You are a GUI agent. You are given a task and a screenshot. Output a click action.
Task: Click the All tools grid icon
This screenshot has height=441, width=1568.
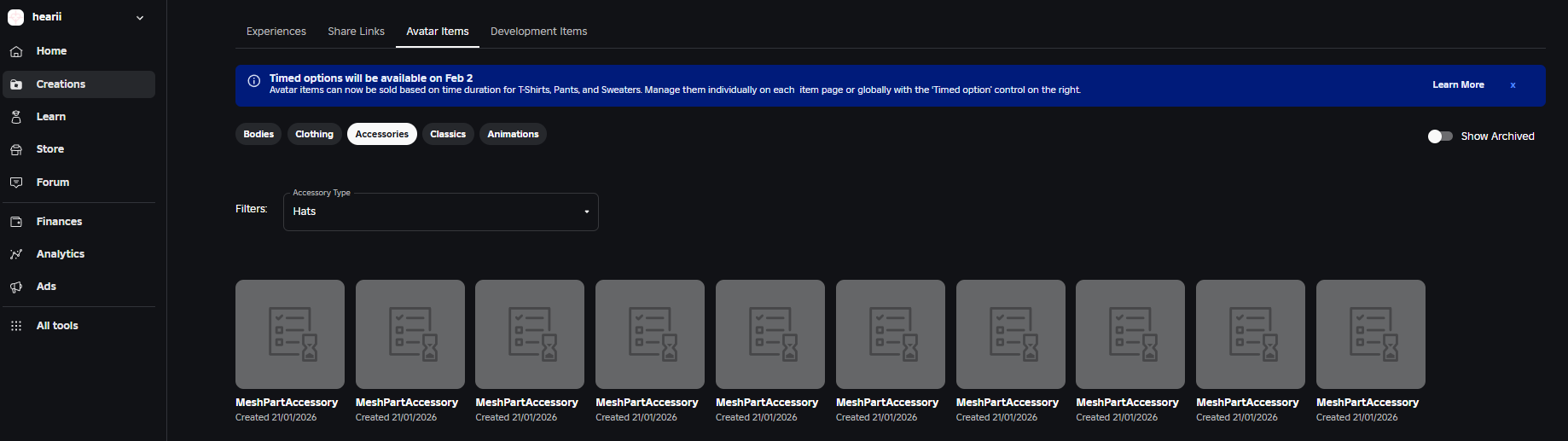pos(16,326)
